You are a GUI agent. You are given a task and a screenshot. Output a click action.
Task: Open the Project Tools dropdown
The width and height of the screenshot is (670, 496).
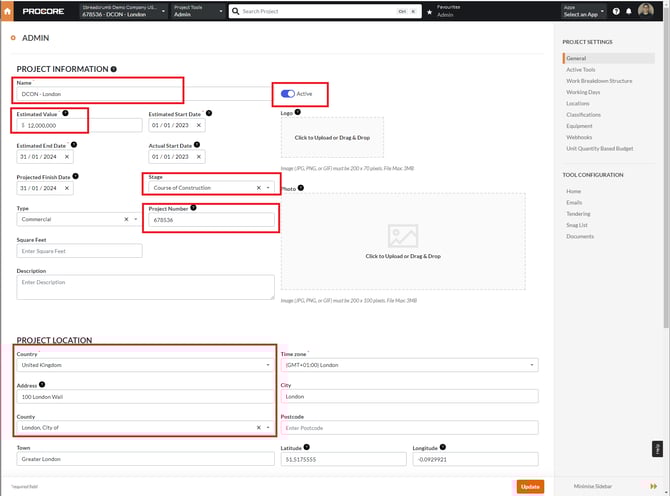[x=198, y=11]
